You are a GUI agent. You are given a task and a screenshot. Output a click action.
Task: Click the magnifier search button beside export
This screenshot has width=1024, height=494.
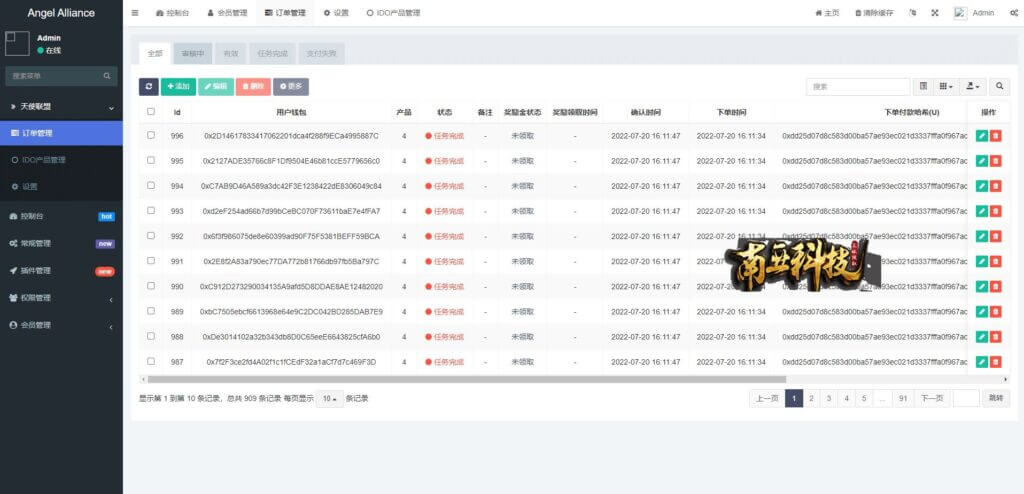point(999,86)
